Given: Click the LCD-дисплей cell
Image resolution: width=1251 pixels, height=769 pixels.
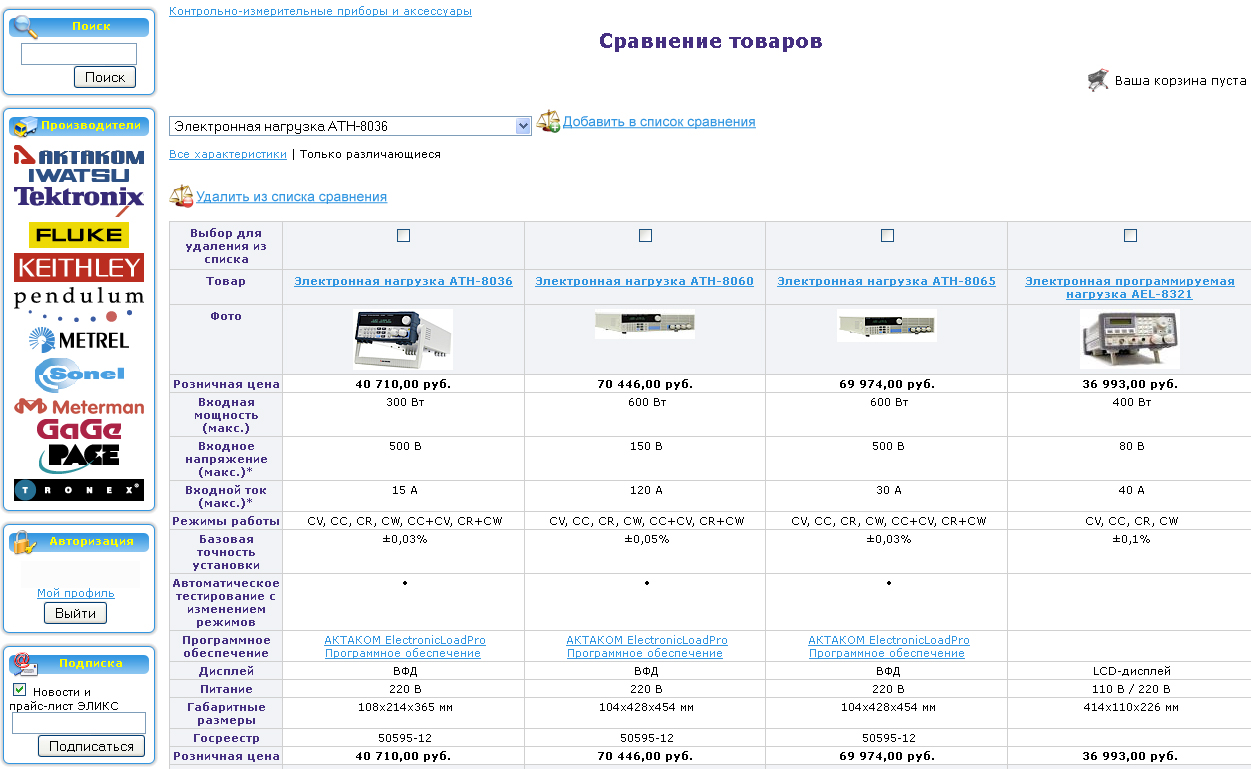Looking at the screenshot, I should 1132,671.
